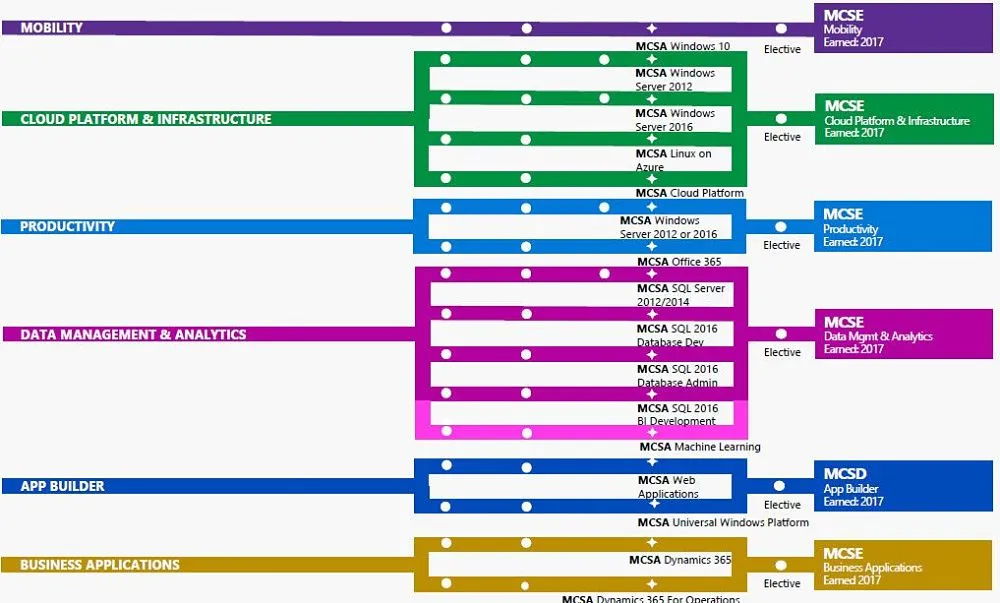This screenshot has height=603, width=1000.
Task: Select MCSA Windows Server 2012 or 2016
Action: [x=668, y=228]
